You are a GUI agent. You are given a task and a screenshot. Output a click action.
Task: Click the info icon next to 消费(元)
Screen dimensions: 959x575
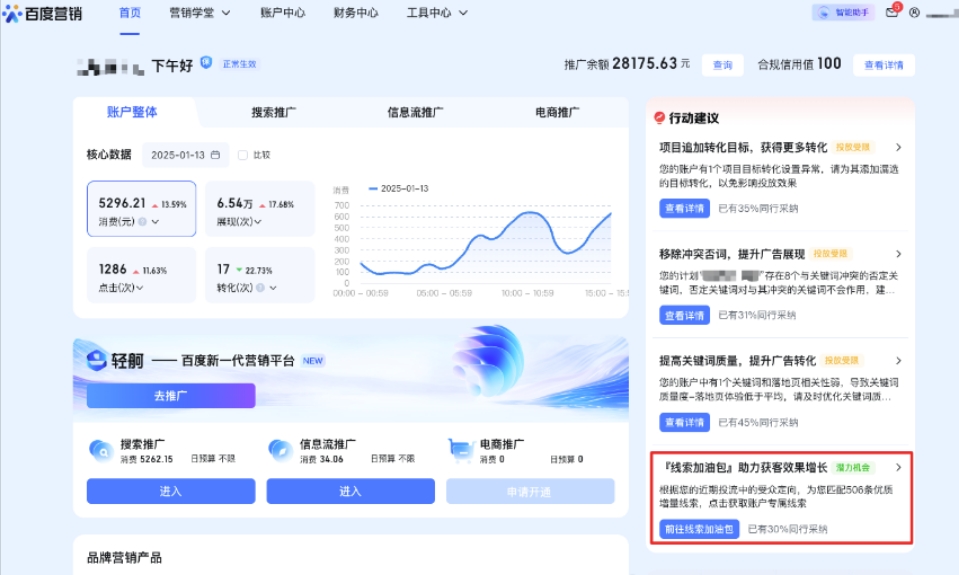[142, 221]
